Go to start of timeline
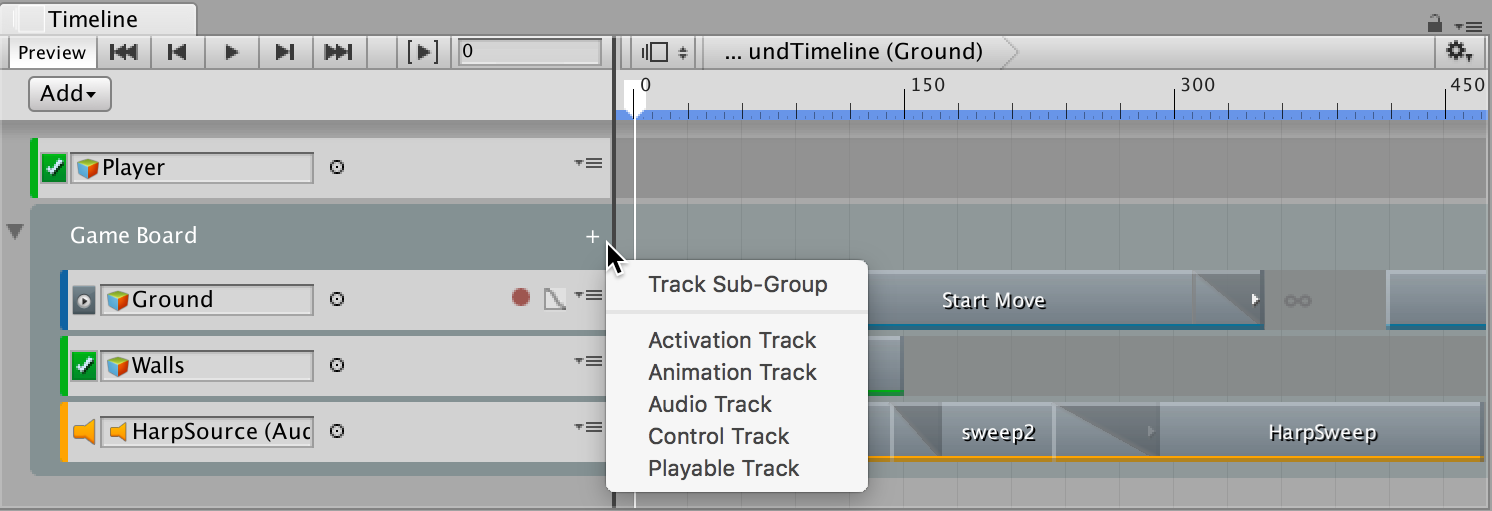This screenshot has width=1492, height=511. pos(123,52)
